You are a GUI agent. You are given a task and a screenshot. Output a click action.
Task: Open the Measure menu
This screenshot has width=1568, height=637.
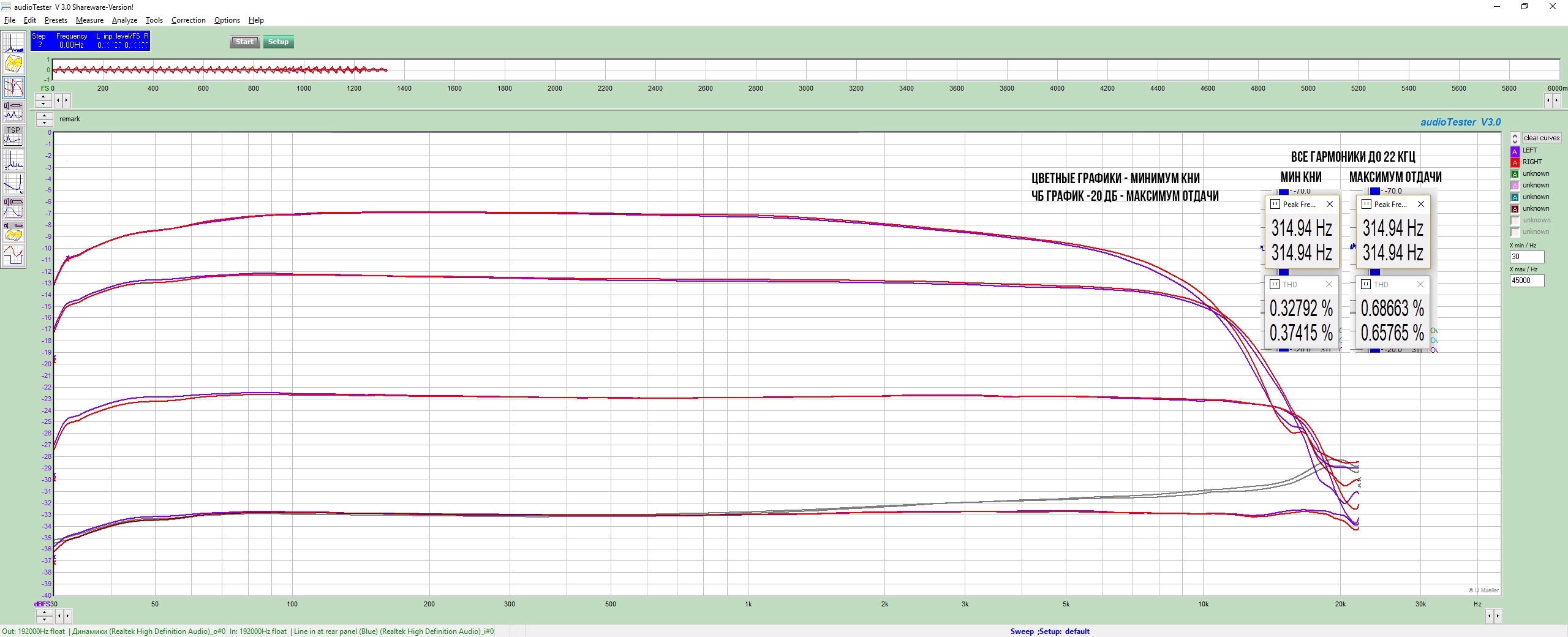89,20
